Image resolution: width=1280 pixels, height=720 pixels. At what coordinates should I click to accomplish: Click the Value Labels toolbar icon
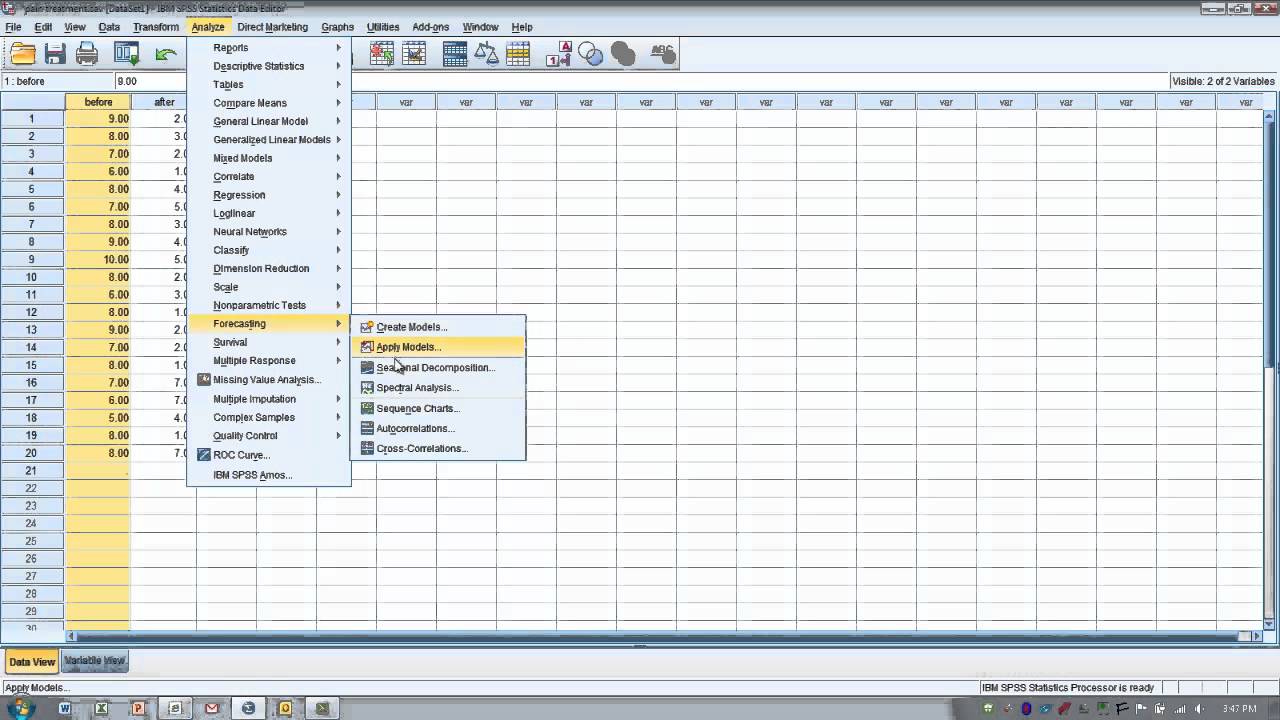[559, 55]
